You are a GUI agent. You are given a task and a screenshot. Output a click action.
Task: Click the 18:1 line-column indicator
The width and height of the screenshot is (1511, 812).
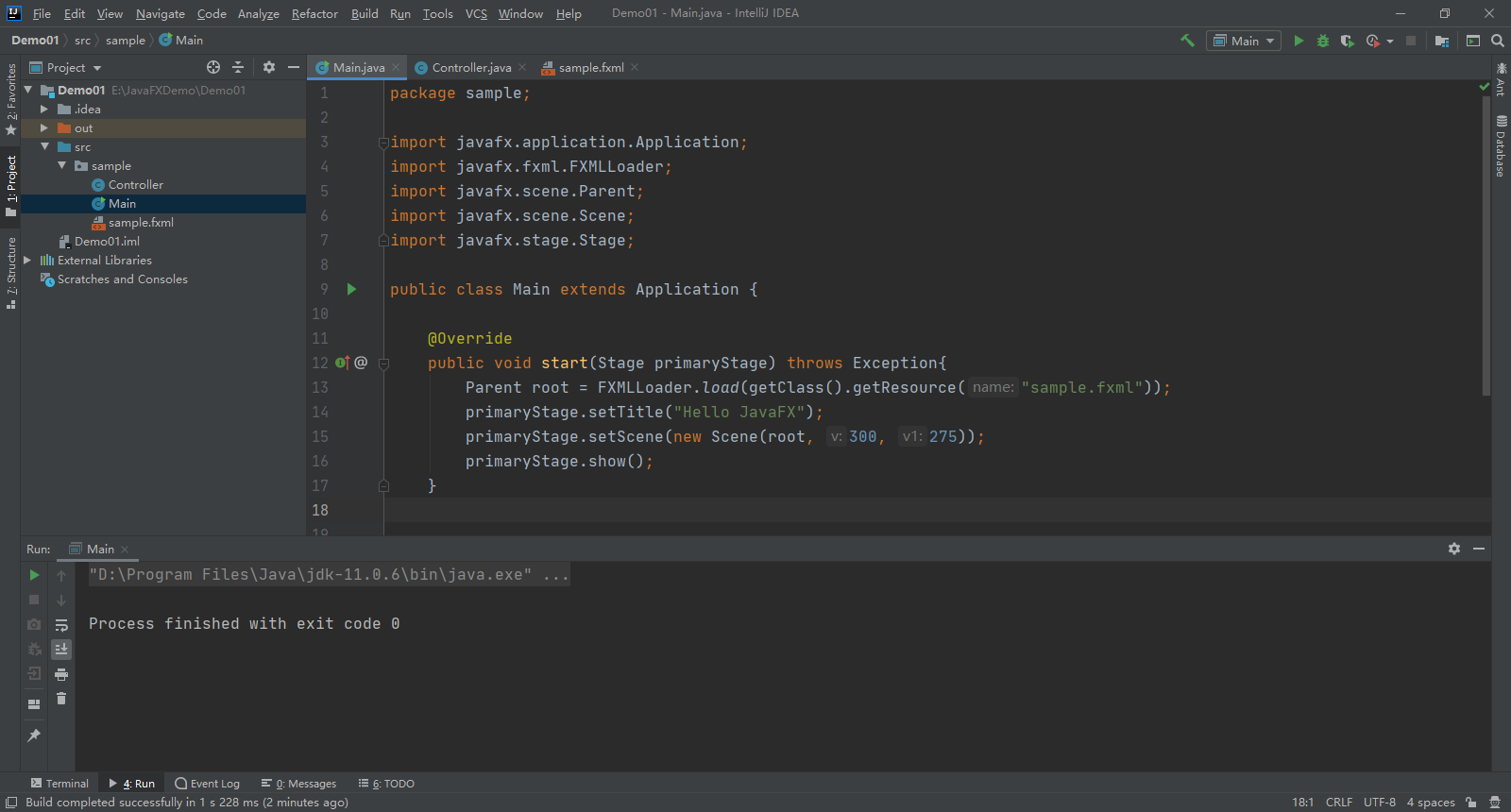click(1302, 803)
